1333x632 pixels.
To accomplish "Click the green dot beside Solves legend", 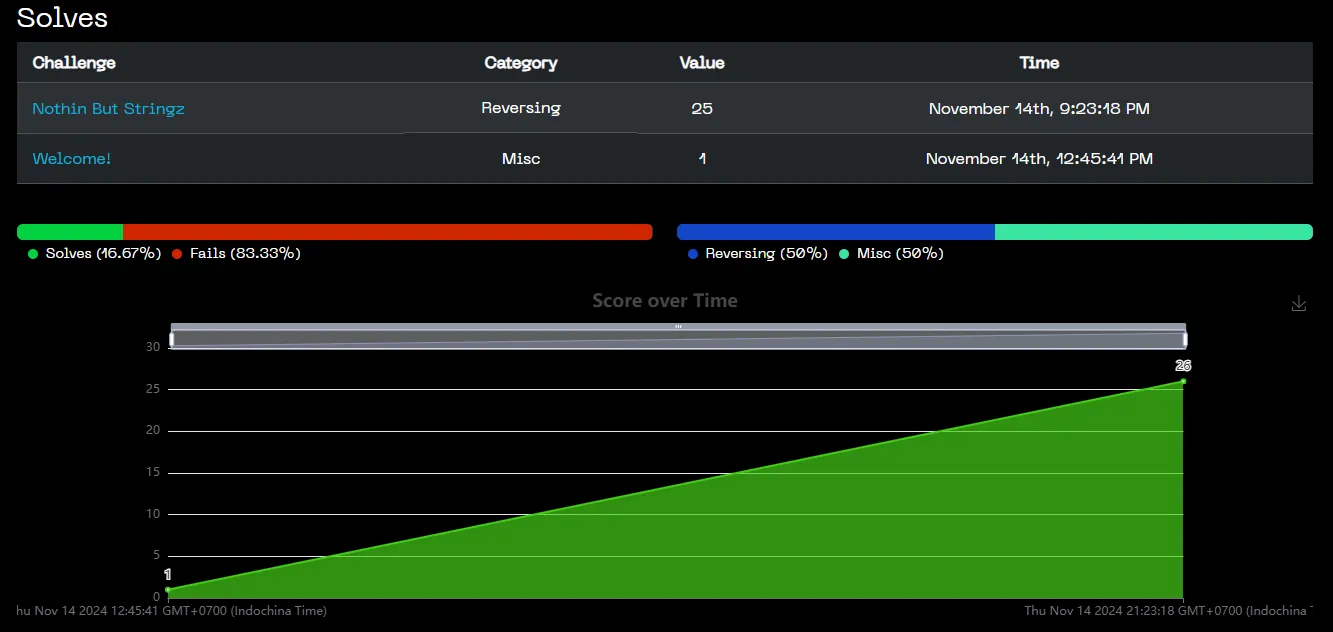I will [x=33, y=254].
